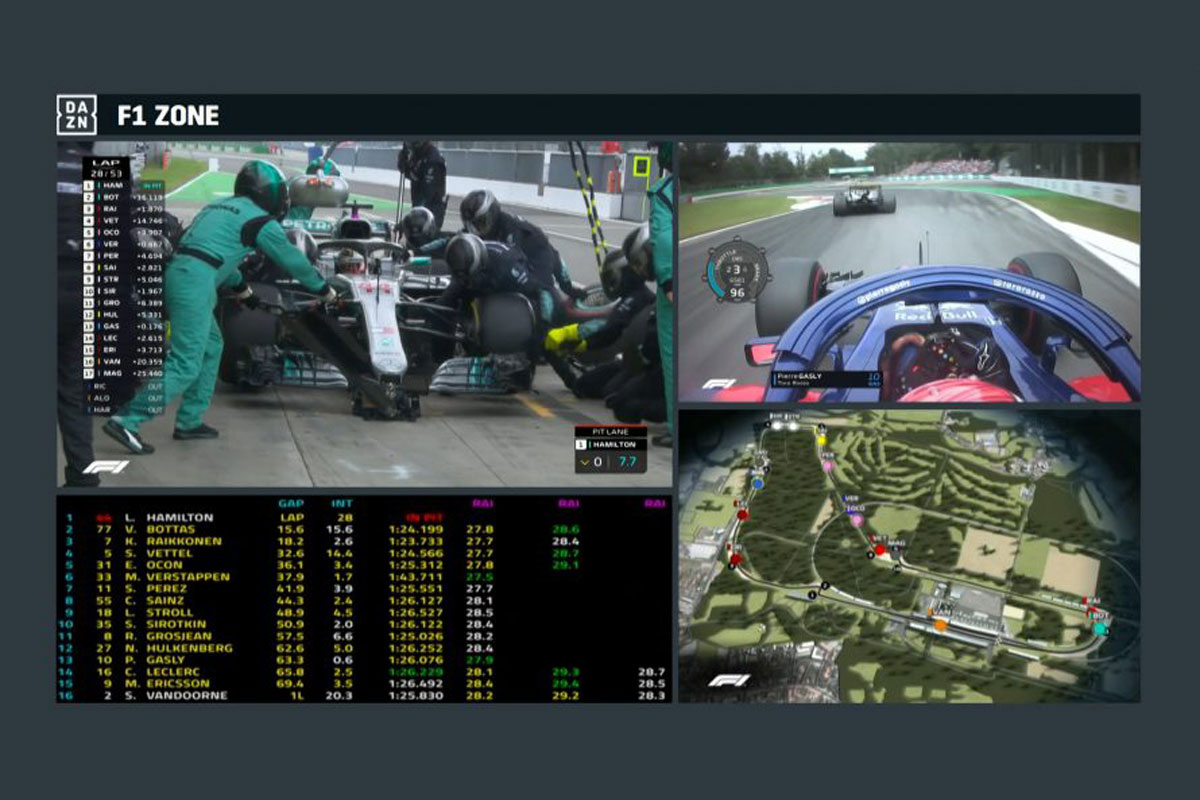Click the S. PEREZ timing table row

(364, 589)
